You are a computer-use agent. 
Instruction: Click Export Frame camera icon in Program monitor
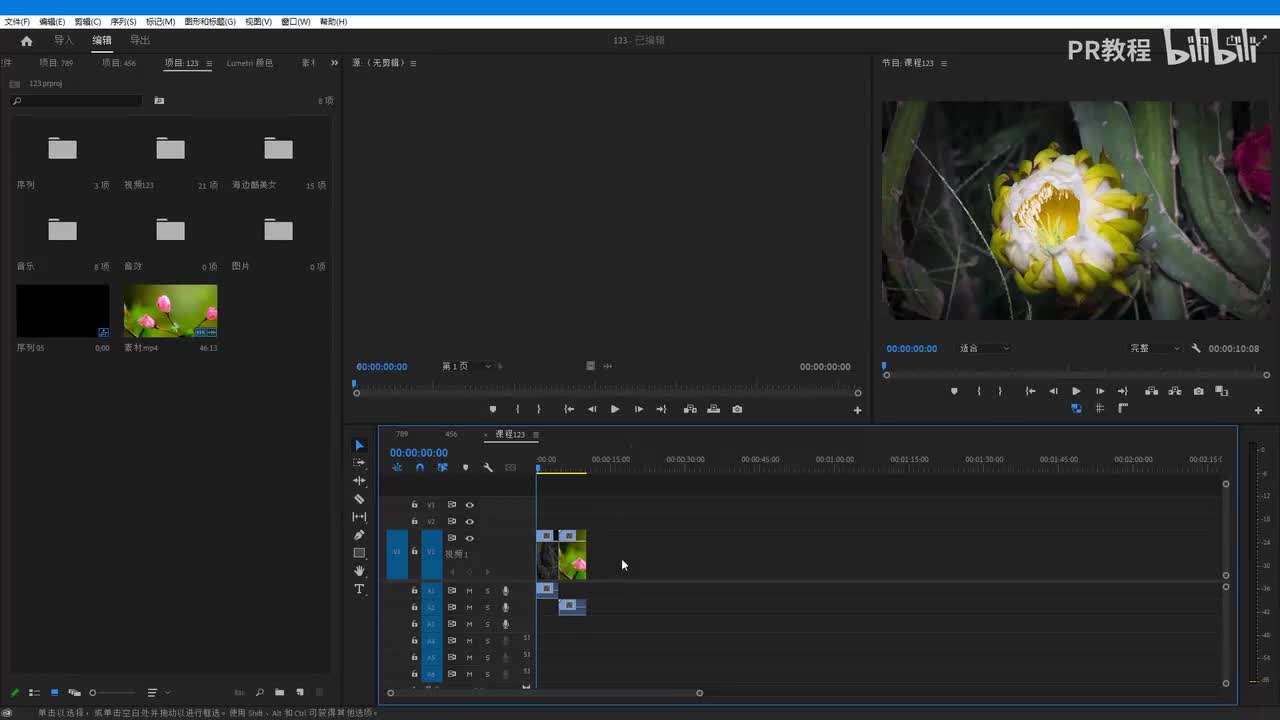[1198, 391]
